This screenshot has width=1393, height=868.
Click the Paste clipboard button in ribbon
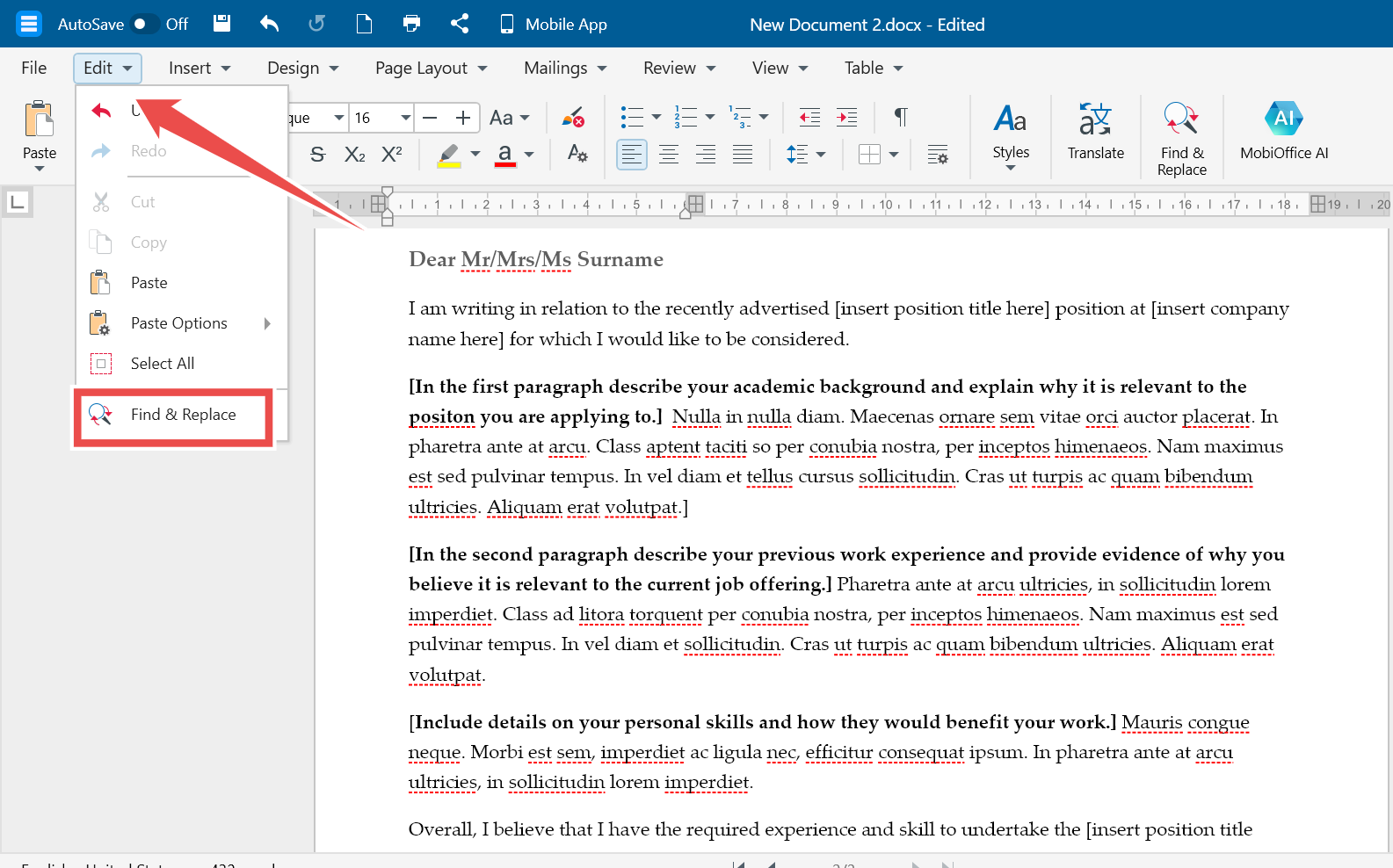(x=40, y=119)
